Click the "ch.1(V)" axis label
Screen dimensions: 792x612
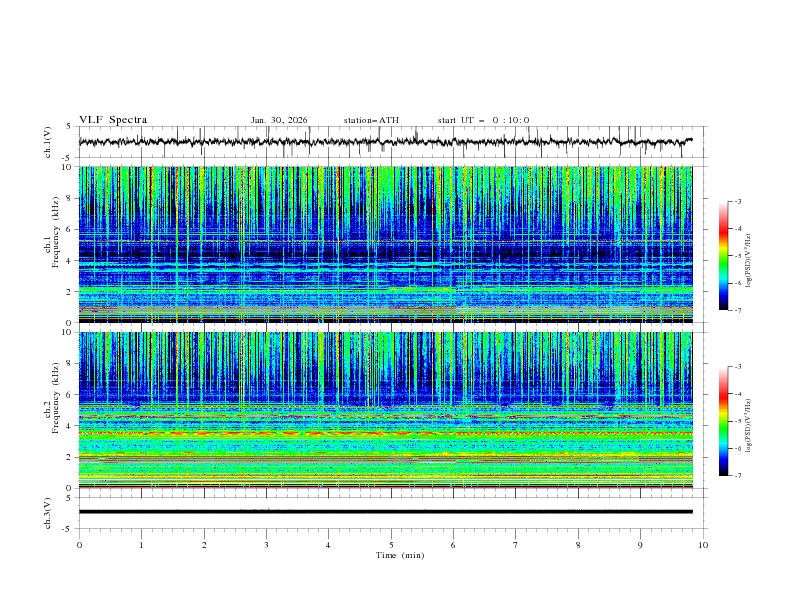(48, 142)
